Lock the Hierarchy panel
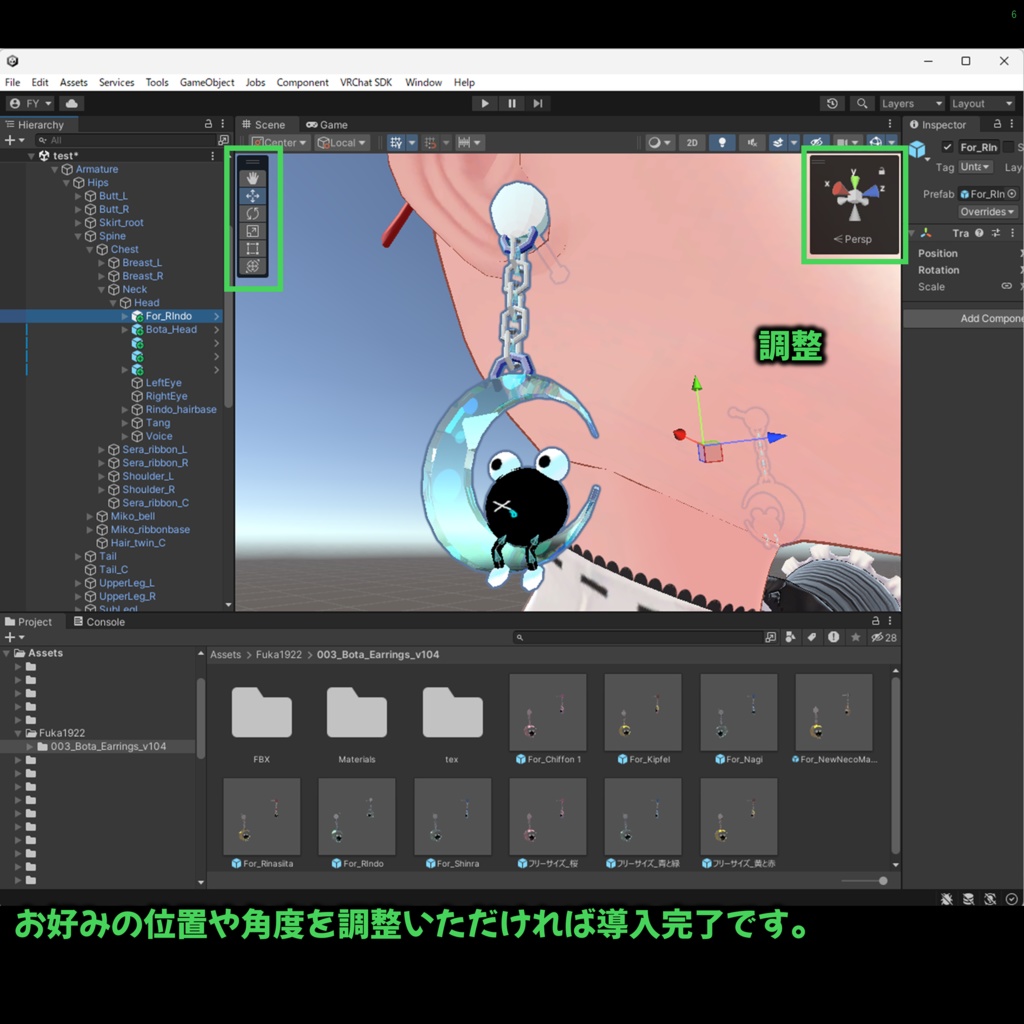Image resolution: width=1024 pixels, height=1024 pixels. click(x=208, y=124)
